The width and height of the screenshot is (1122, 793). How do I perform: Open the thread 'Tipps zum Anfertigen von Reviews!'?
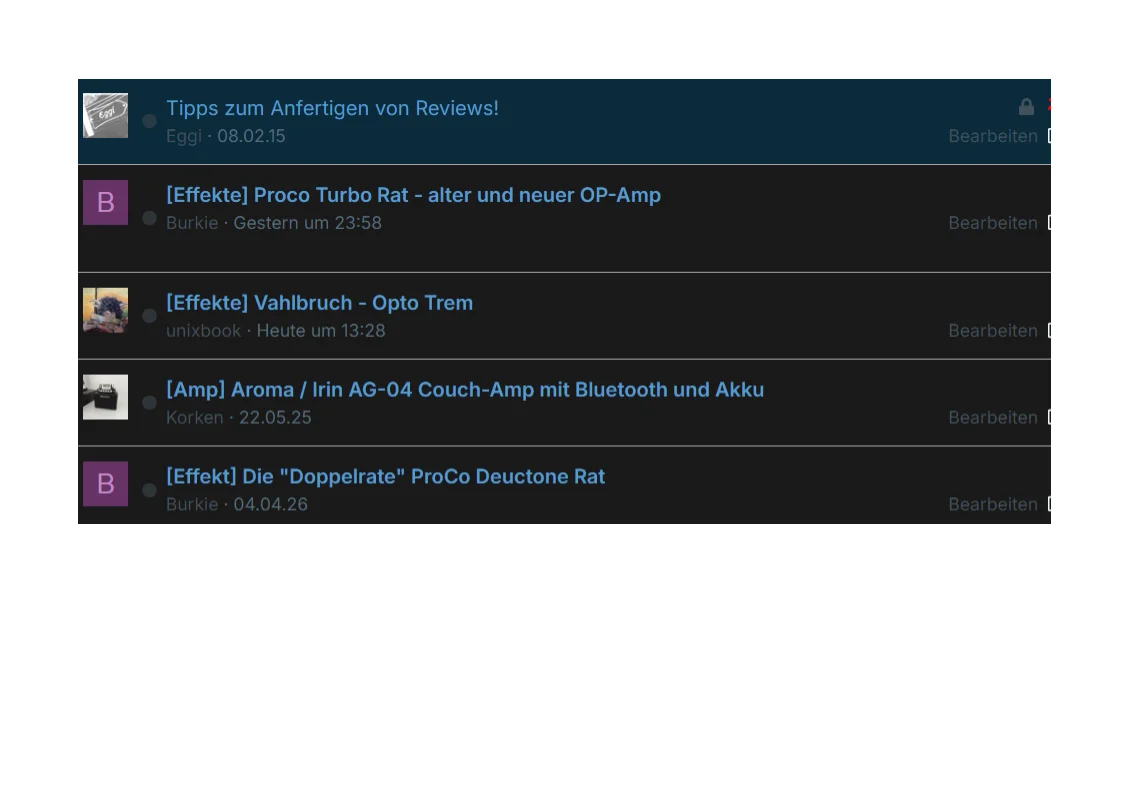(332, 108)
